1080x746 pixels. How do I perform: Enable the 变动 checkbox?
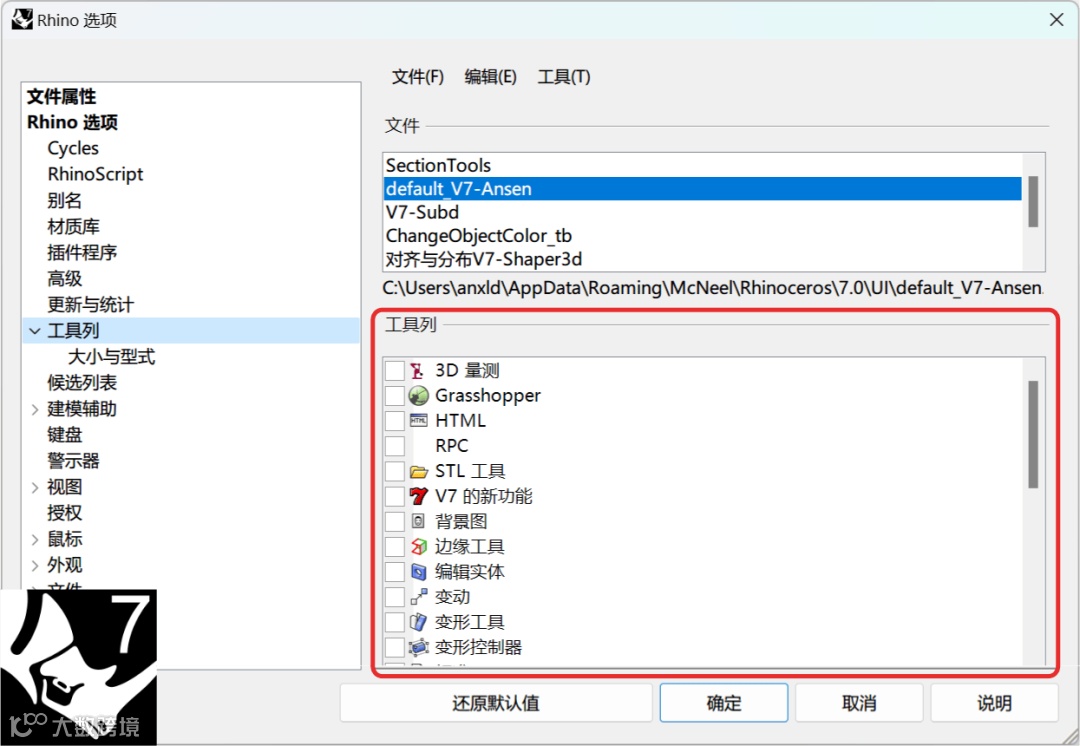pos(395,597)
